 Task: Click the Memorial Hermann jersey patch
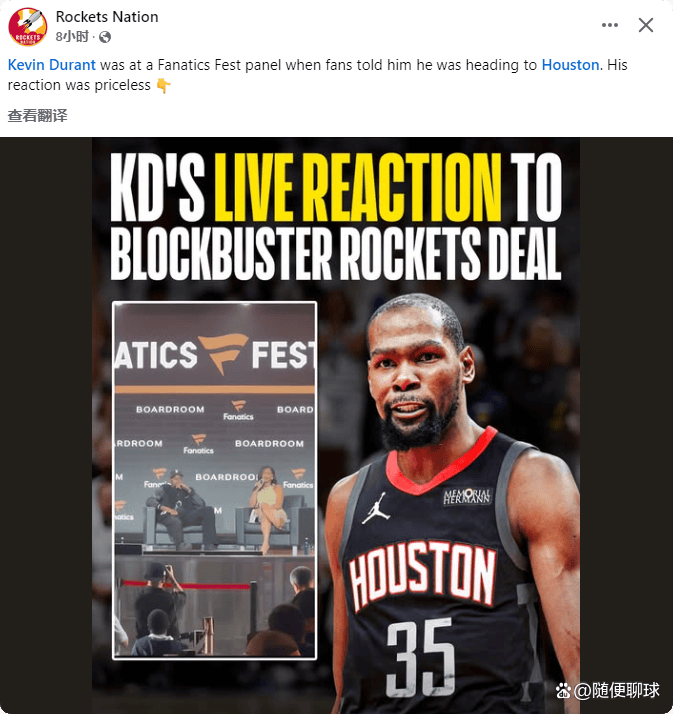[x=467, y=497]
